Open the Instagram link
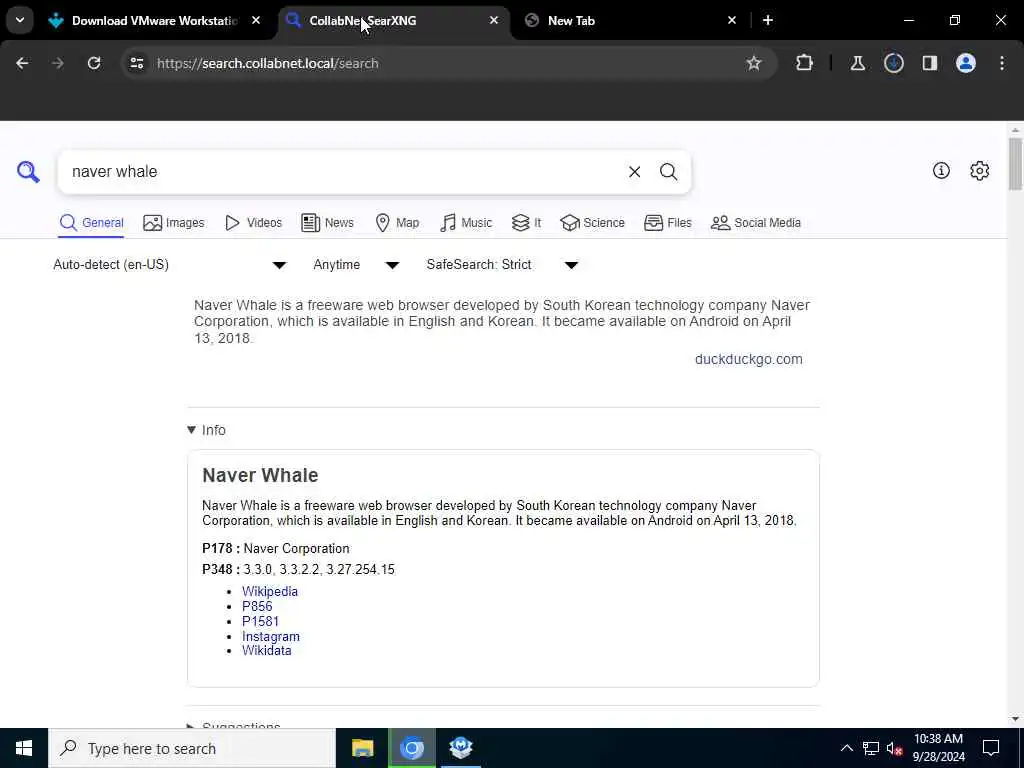This screenshot has width=1024, height=768. coord(270,636)
